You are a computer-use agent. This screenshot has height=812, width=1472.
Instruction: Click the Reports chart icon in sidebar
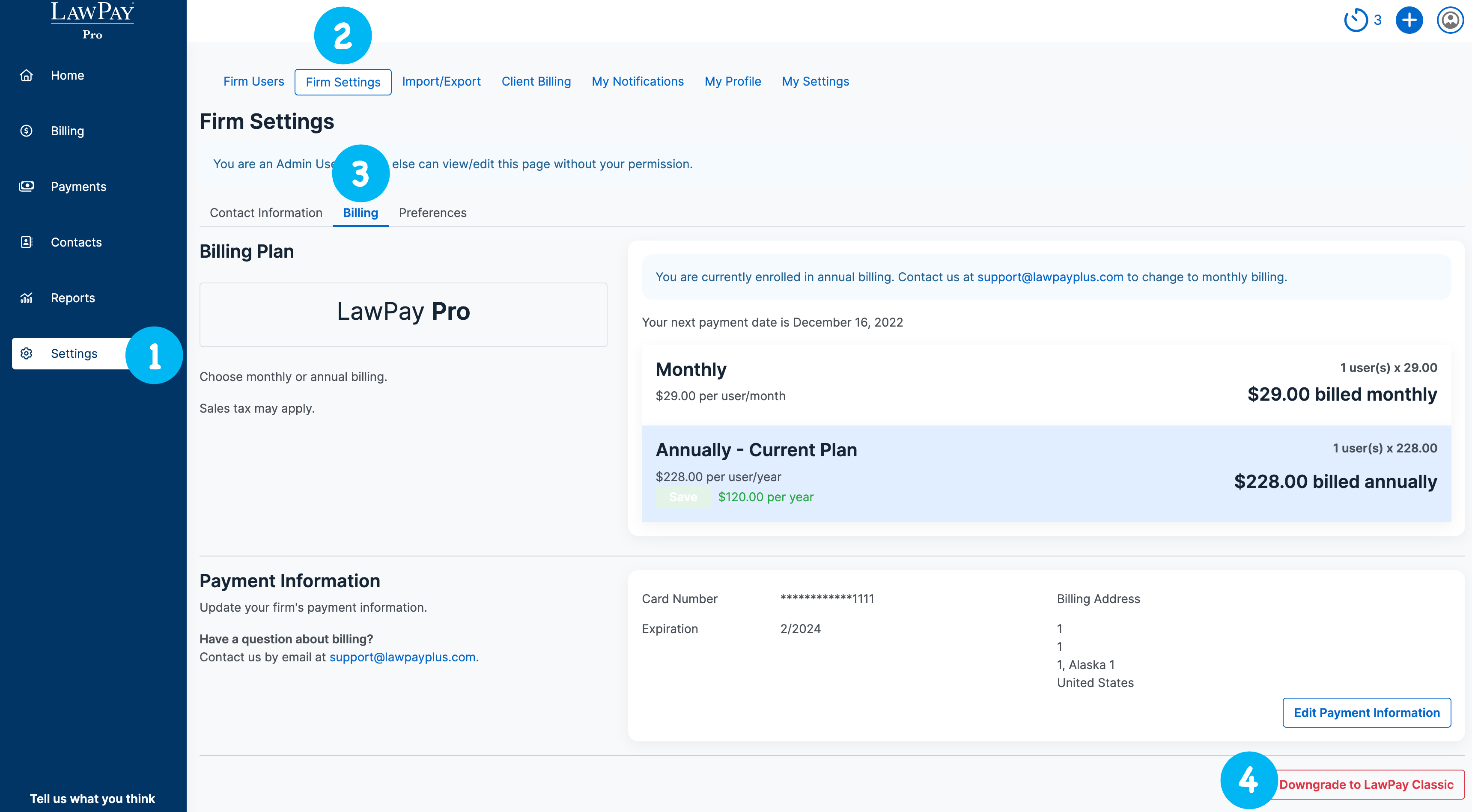pos(26,298)
